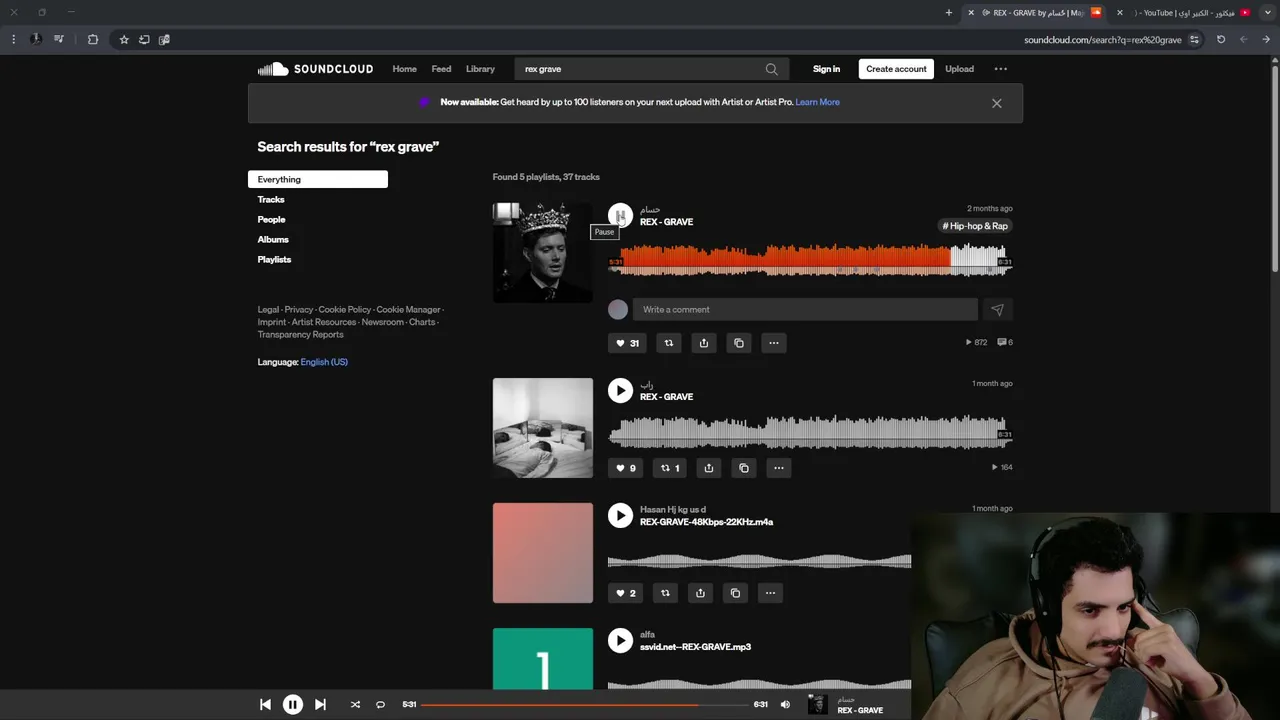Open the Learn More banner link
The width and height of the screenshot is (1280, 720).
[817, 102]
